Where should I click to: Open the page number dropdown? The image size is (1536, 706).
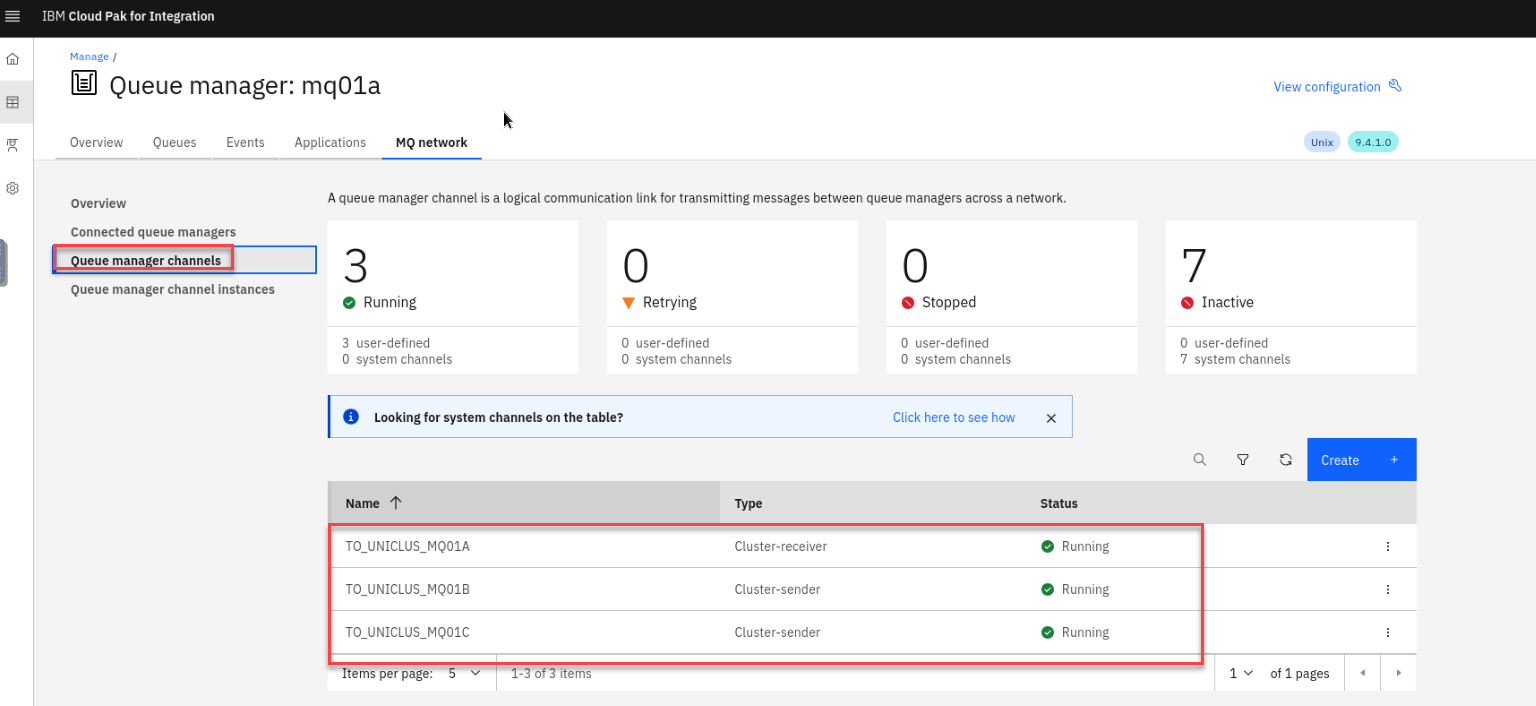tap(1241, 674)
